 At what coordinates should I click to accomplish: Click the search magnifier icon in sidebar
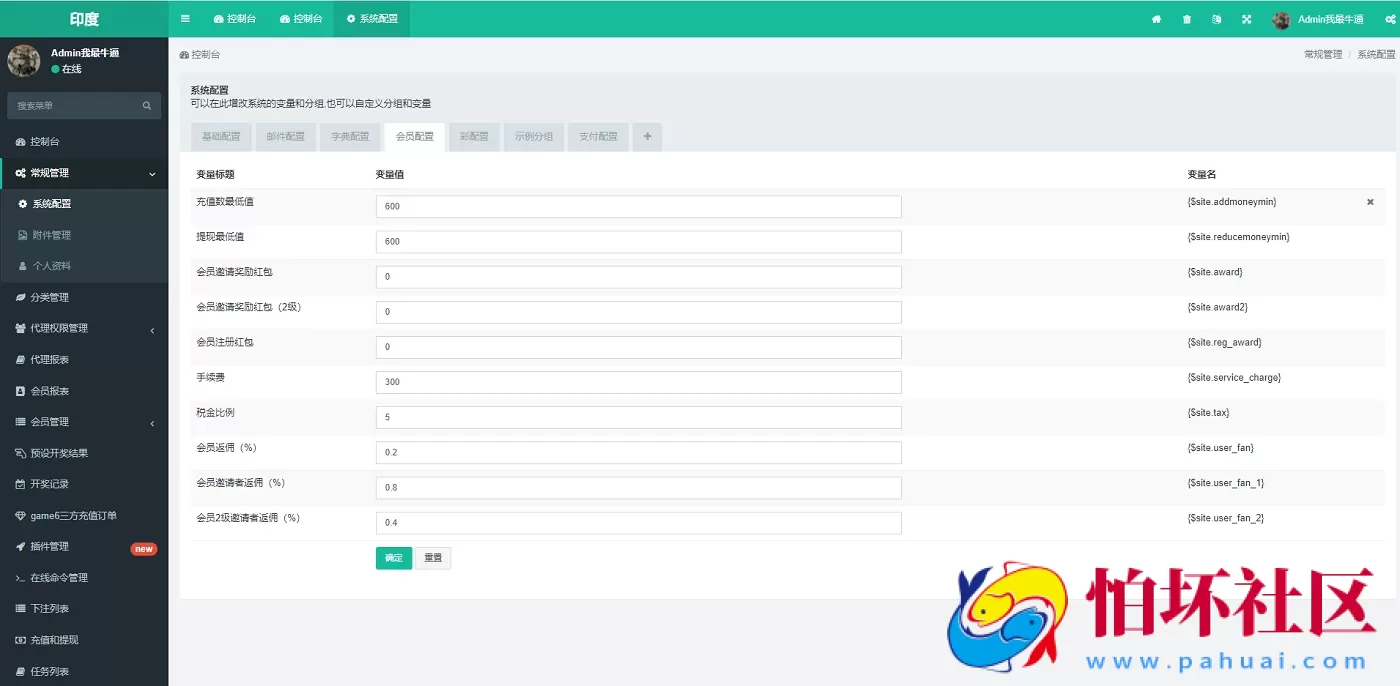(x=146, y=106)
